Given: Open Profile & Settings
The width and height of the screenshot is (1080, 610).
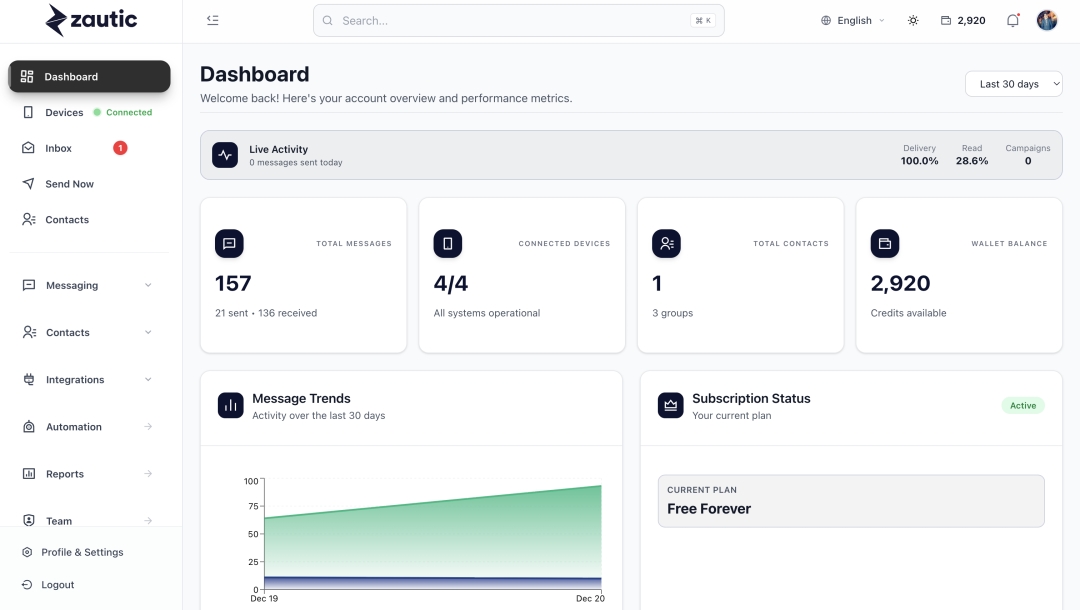Looking at the screenshot, I should coord(82,552).
